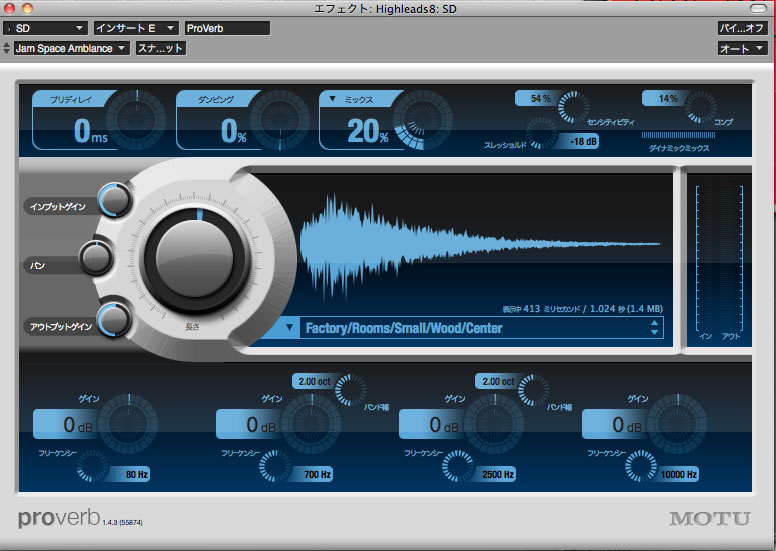Open the インサート E insert selector
776x551 pixels.
136,28
